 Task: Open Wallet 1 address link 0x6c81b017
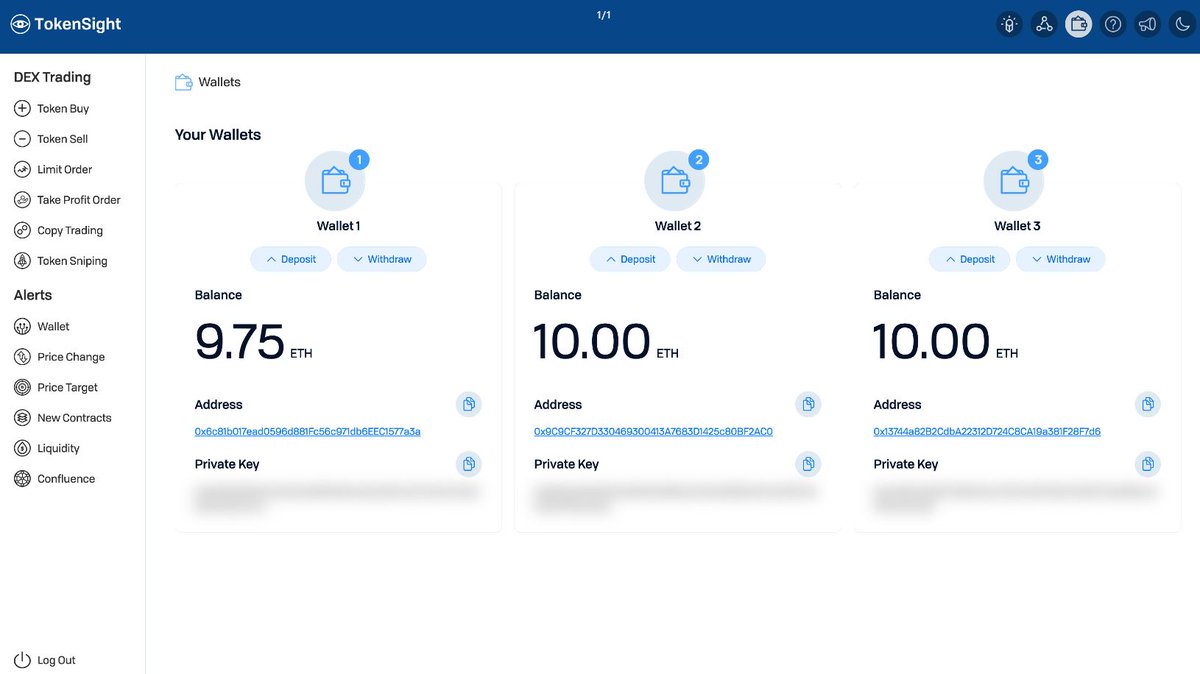[307, 432]
